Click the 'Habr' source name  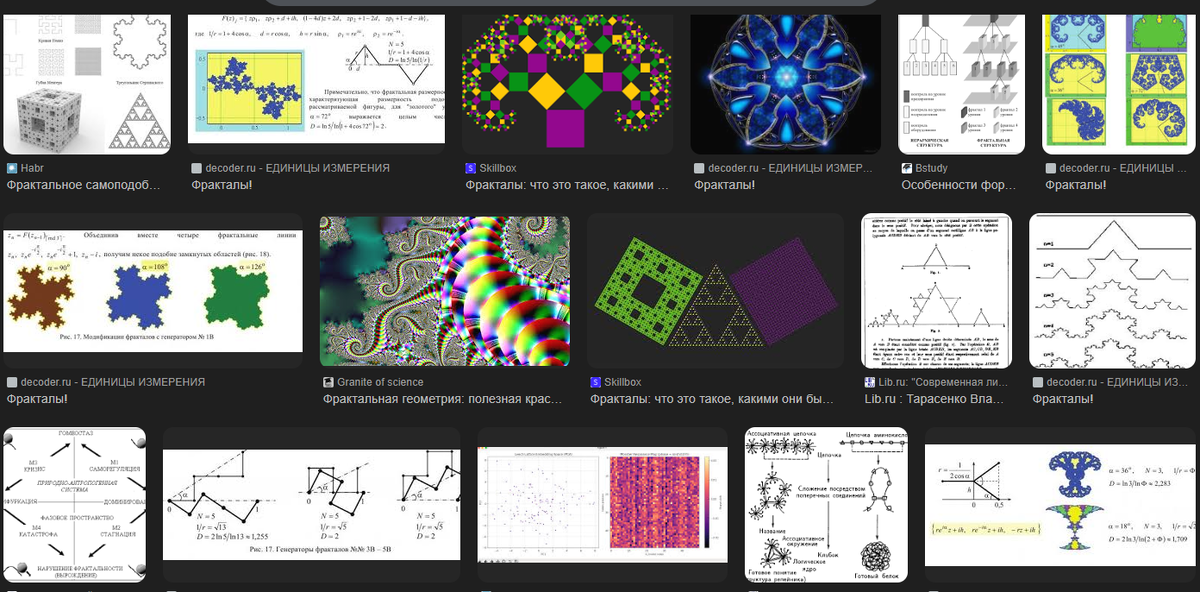coord(33,168)
